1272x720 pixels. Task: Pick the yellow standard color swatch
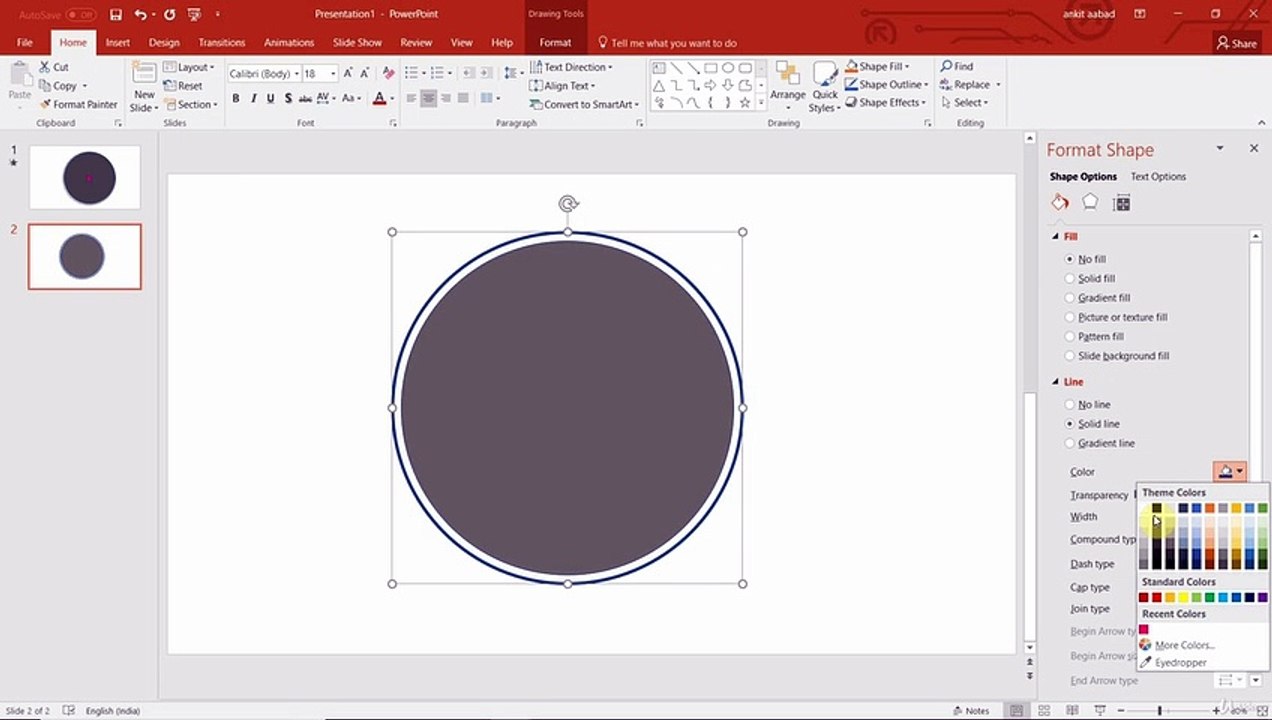point(1183,598)
